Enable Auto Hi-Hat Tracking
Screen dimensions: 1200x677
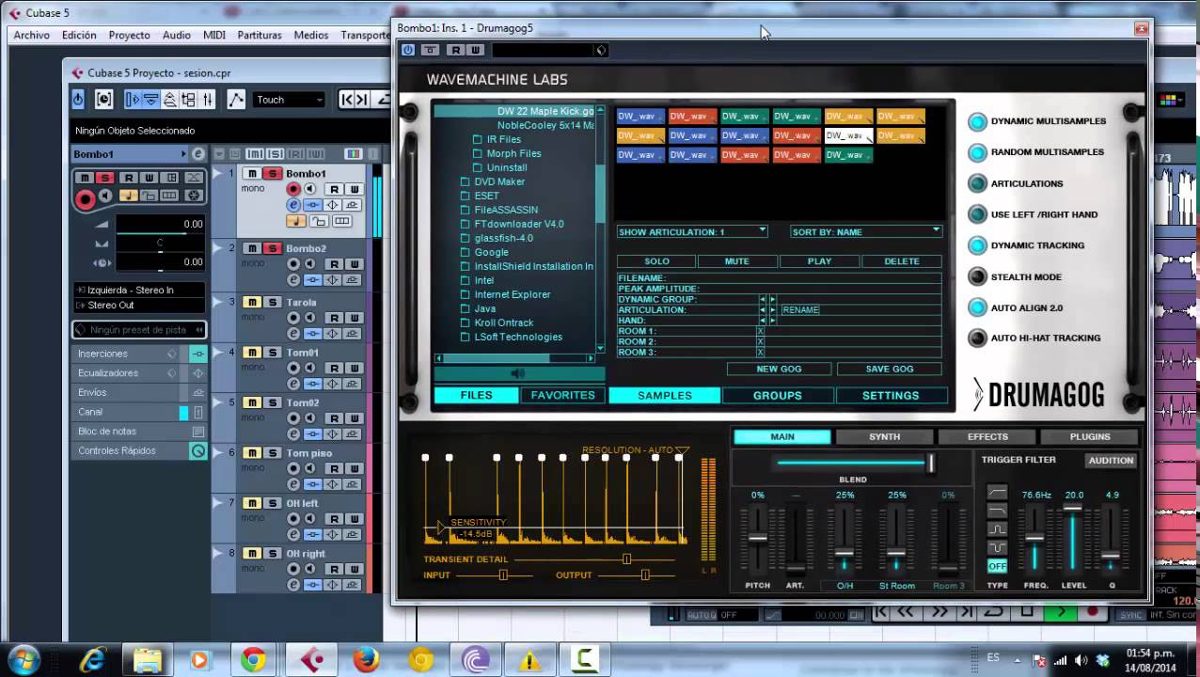pyautogui.click(x=977, y=338)
